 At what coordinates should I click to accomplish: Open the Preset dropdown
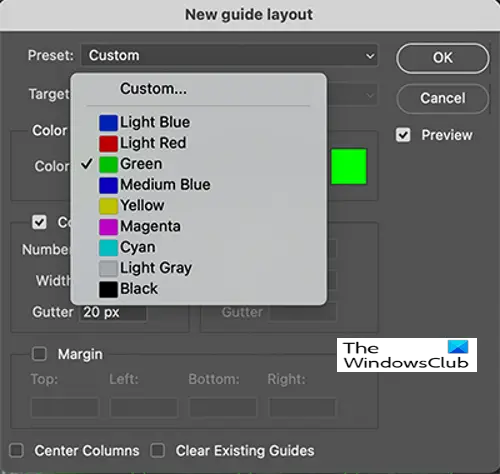pyautogui.click(x=230, y=55)
